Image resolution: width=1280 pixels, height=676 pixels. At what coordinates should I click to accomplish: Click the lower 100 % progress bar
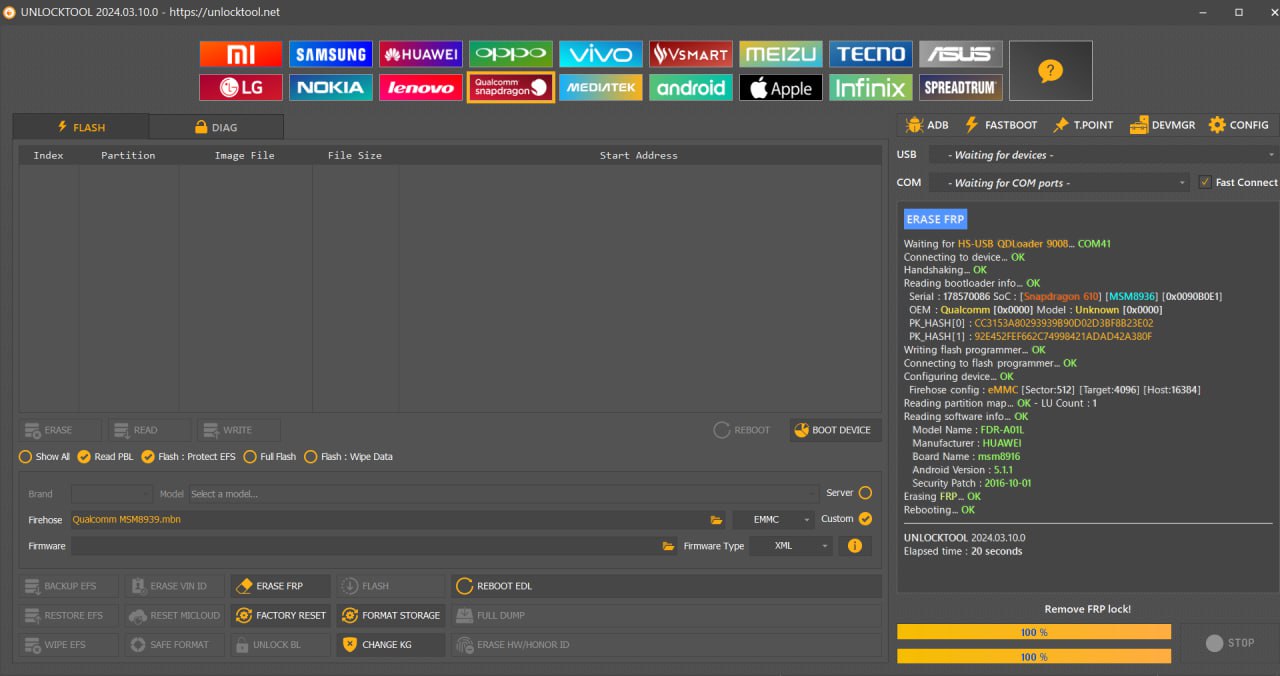[1034, 657]
